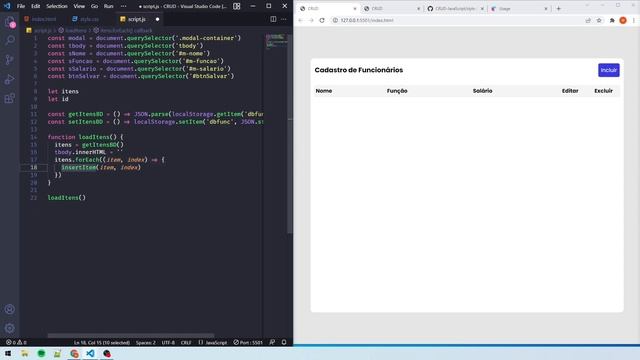640x360 pixels.
Task: Switch to the second CRUD browser tab
Action: [x=391, y=9]
